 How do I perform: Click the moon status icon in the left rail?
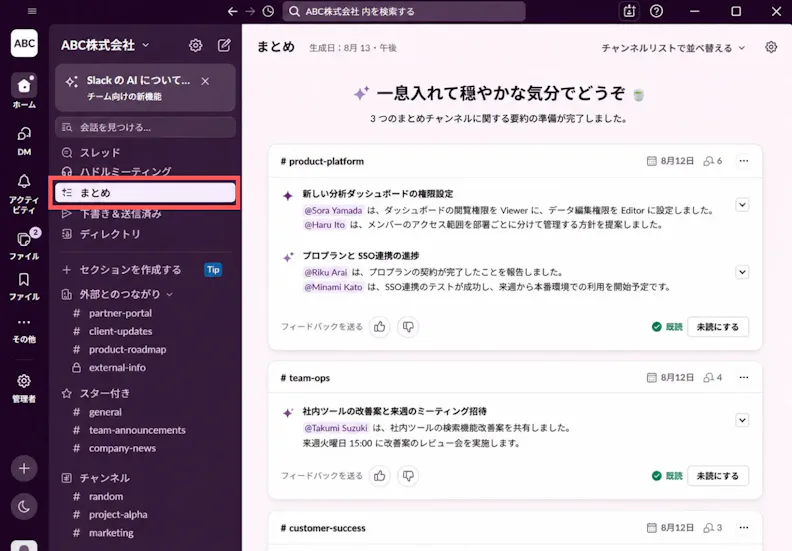pyautogui.click(x=24, y=507)
